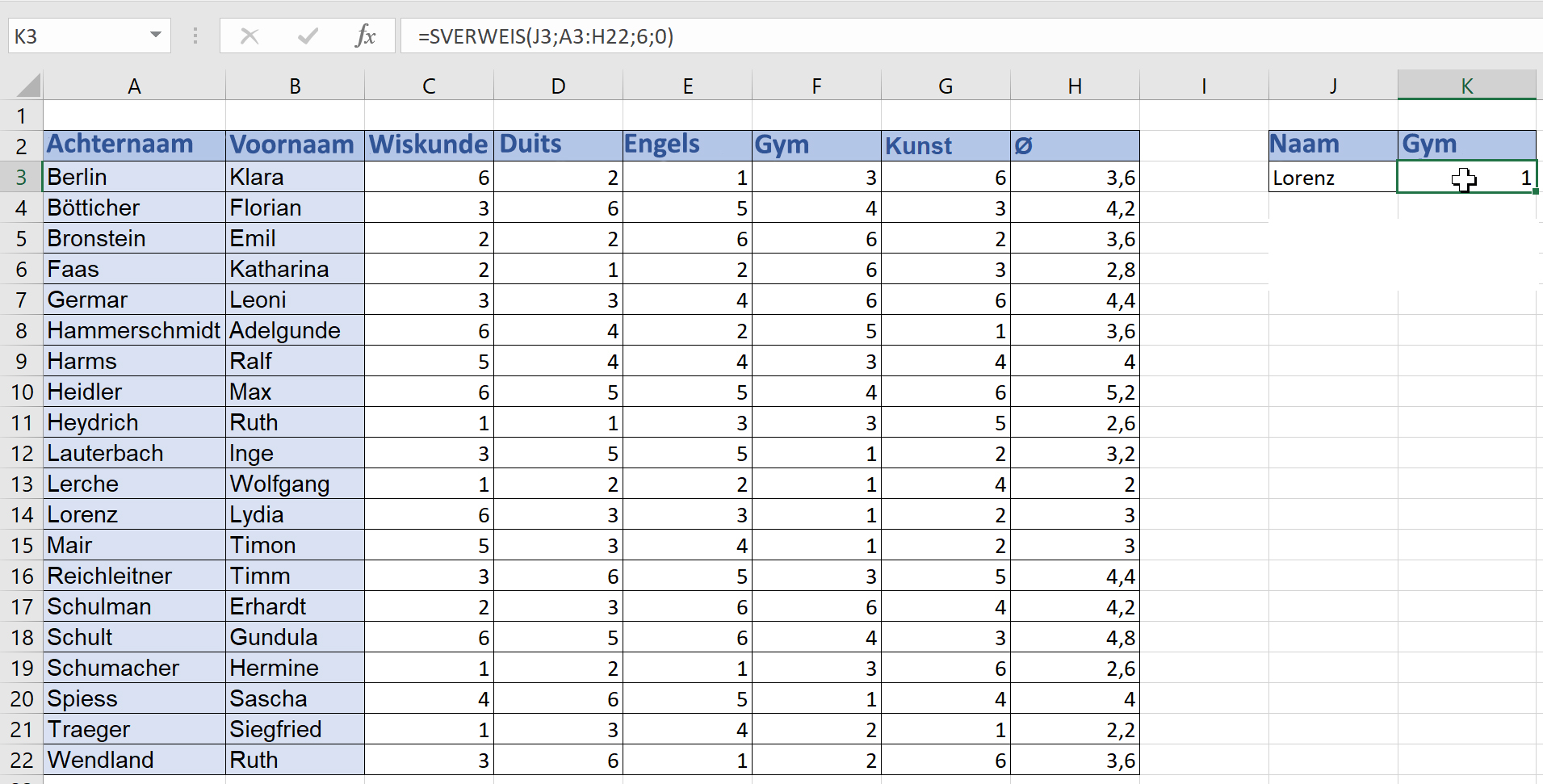Click the Ø average header cell
Screen dimensions: 1543x784
coord(1075,145)
